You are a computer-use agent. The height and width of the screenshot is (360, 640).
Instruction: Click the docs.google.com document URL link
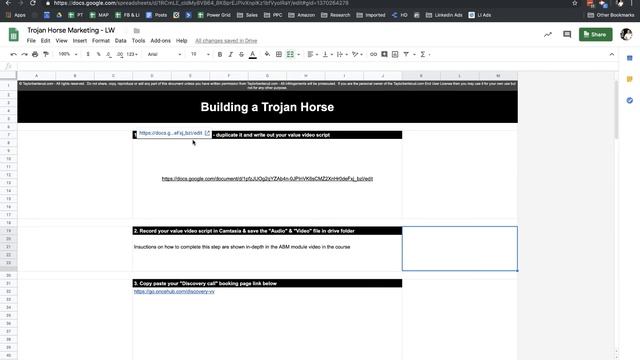[267, 179]
